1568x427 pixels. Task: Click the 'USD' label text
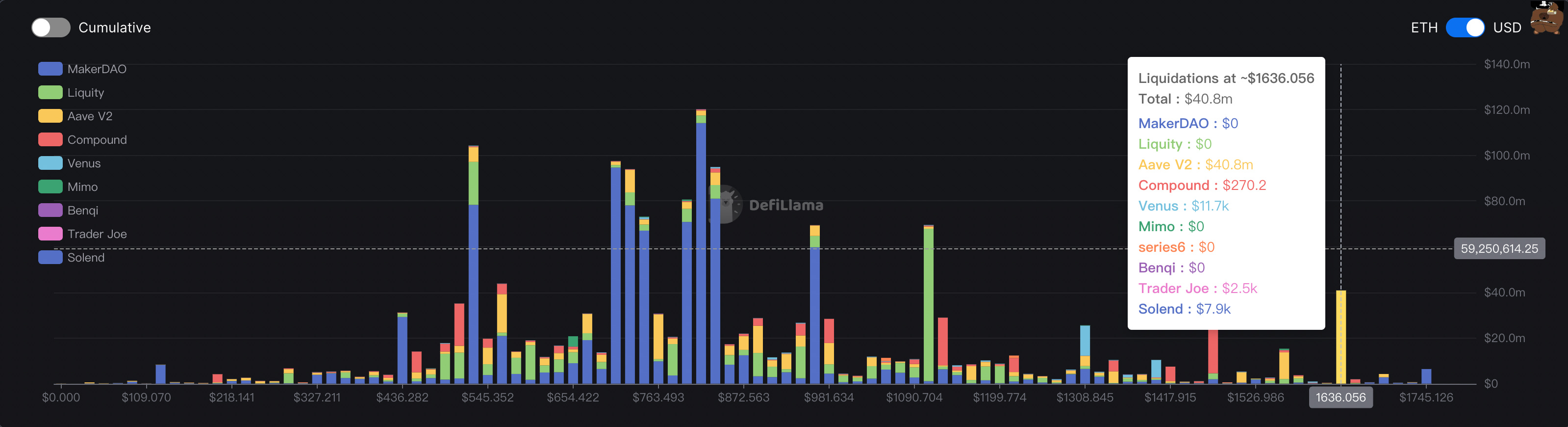(x=1507, y=27)
